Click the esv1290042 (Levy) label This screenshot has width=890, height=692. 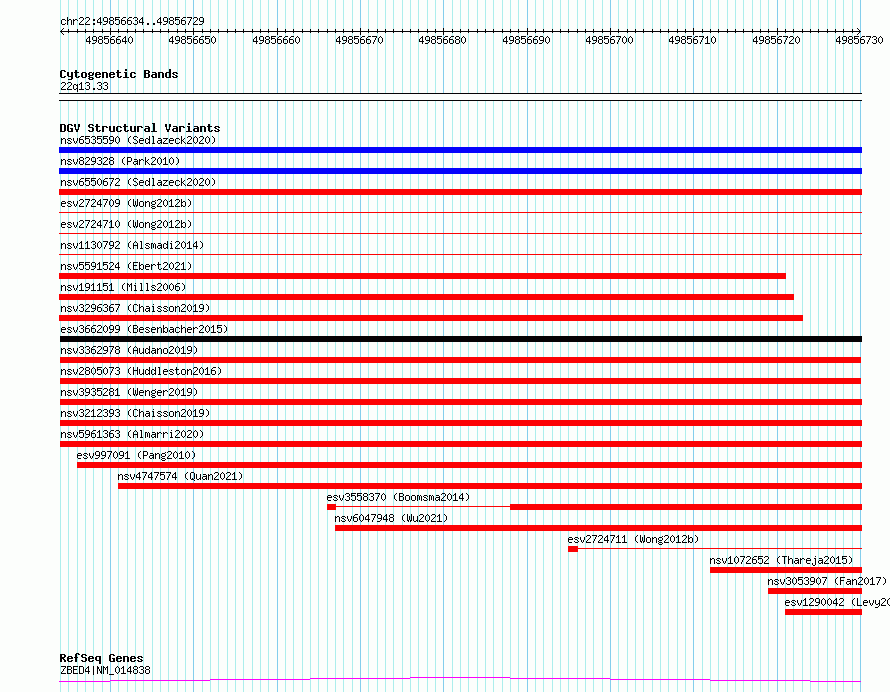coord(837,602)
